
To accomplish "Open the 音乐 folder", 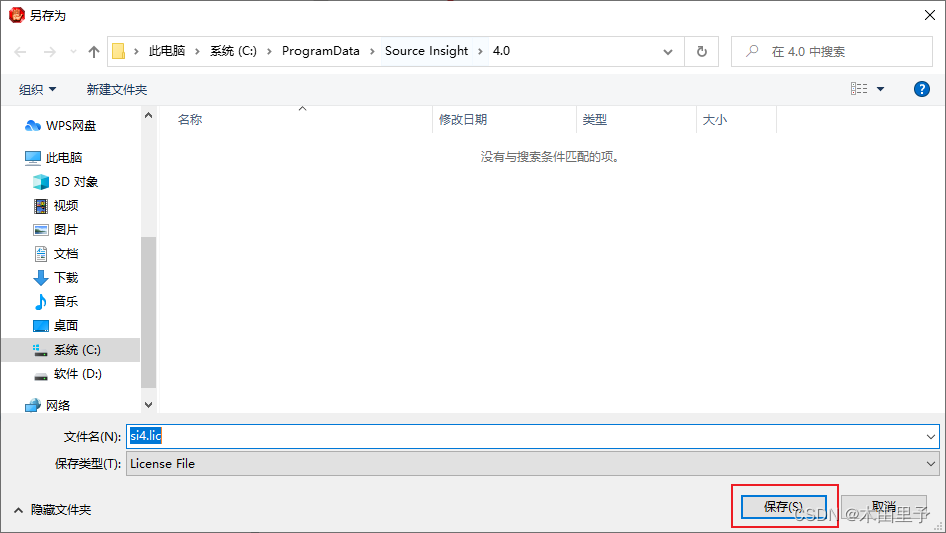I will [56, 301].
